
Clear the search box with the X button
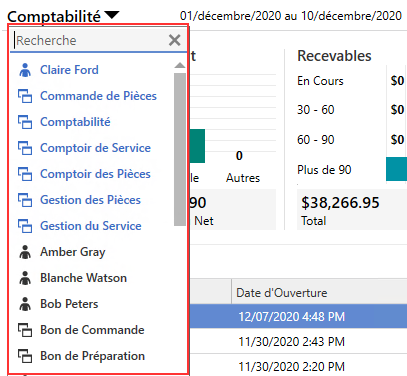click(x=175, y=40)
